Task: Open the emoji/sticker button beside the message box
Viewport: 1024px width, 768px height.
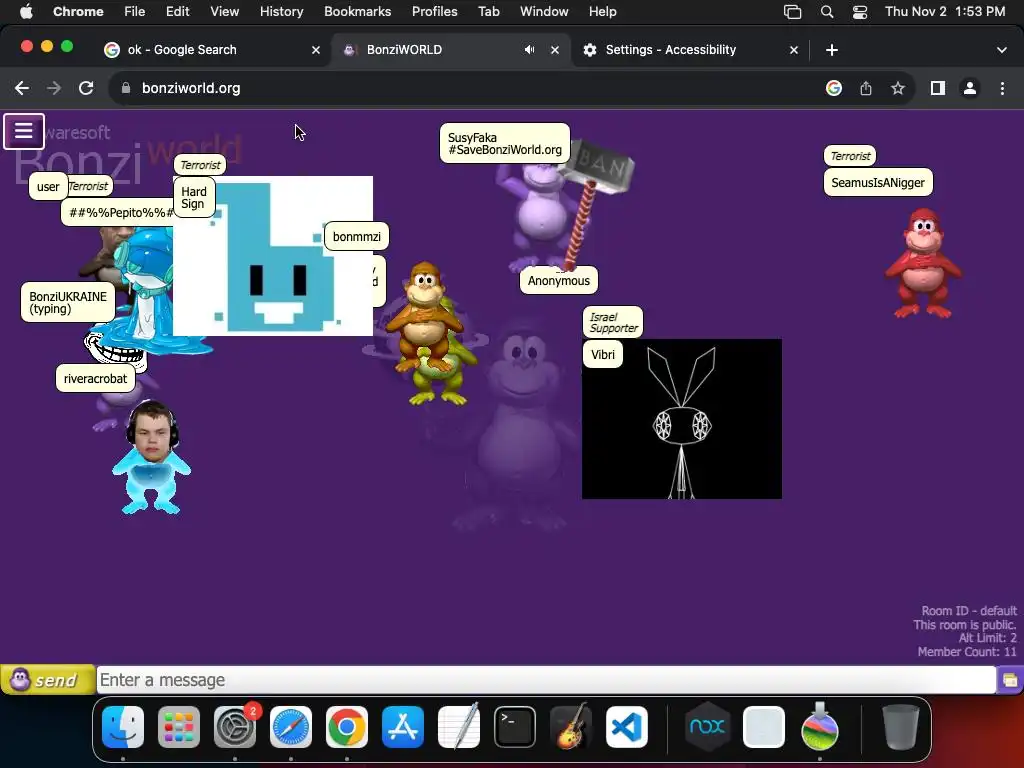Action: [1010, 680]
